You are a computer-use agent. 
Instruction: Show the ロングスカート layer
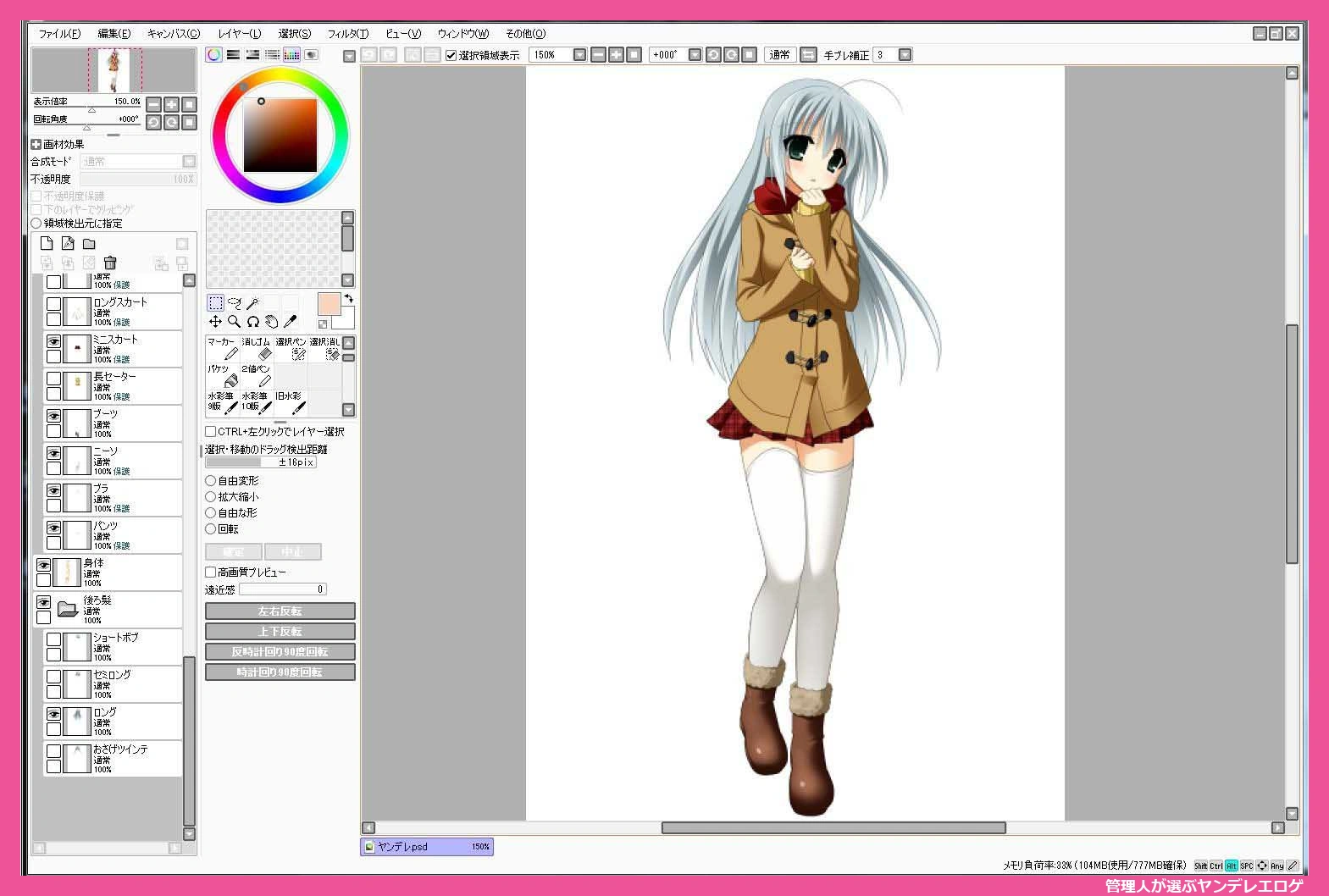coord(53,304)
